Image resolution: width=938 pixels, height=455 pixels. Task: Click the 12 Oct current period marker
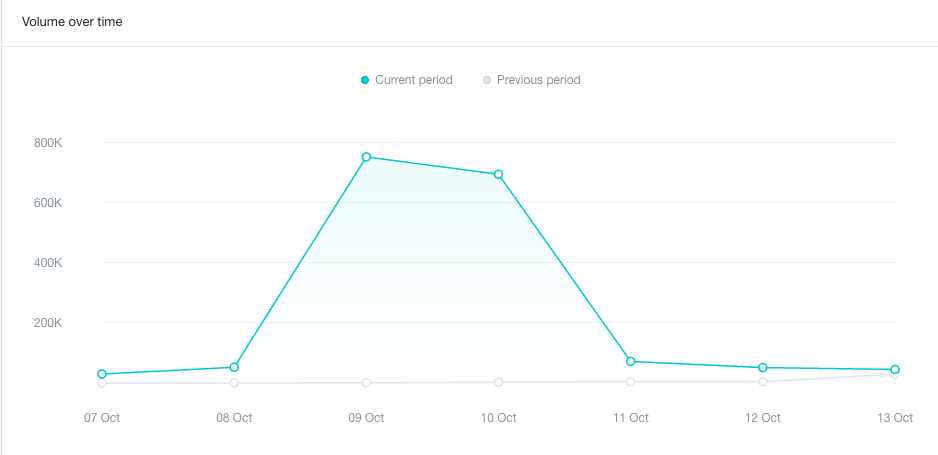(763, 368)
